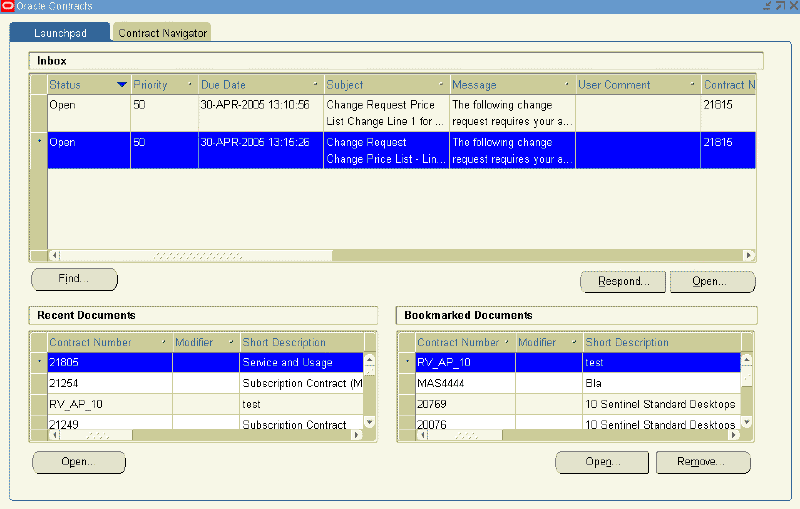Click Bookmarked Documents horizontal scroll left arrow

[422, 435]
